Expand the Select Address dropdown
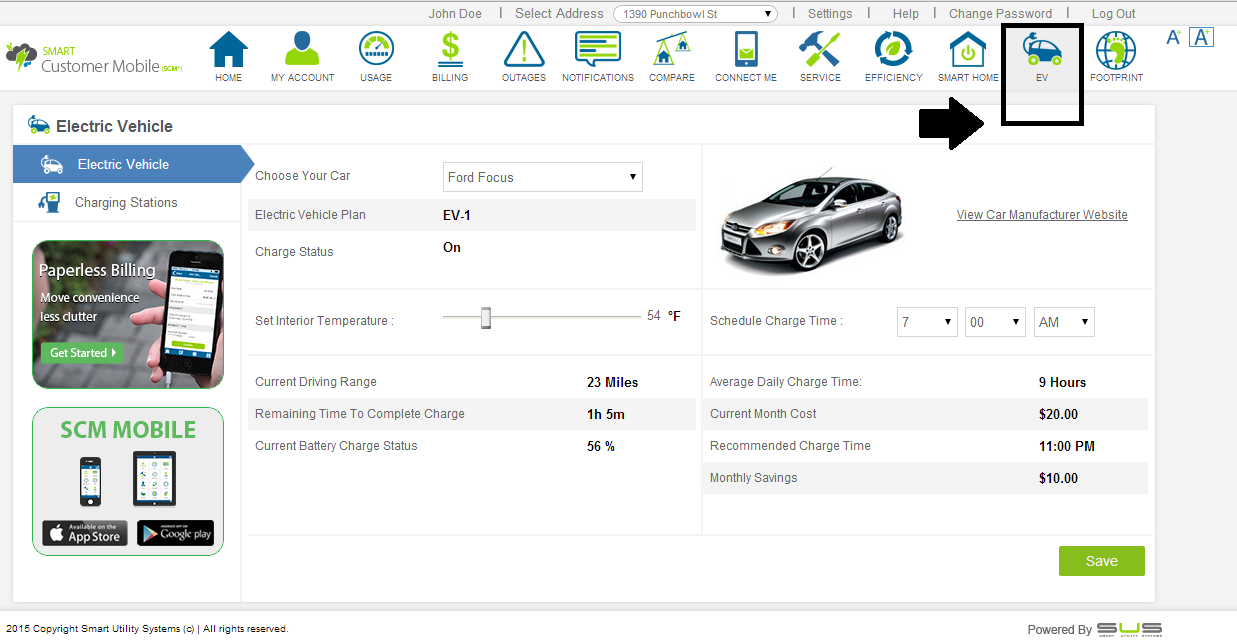The image size is (1237, 641). click(696, 14)
